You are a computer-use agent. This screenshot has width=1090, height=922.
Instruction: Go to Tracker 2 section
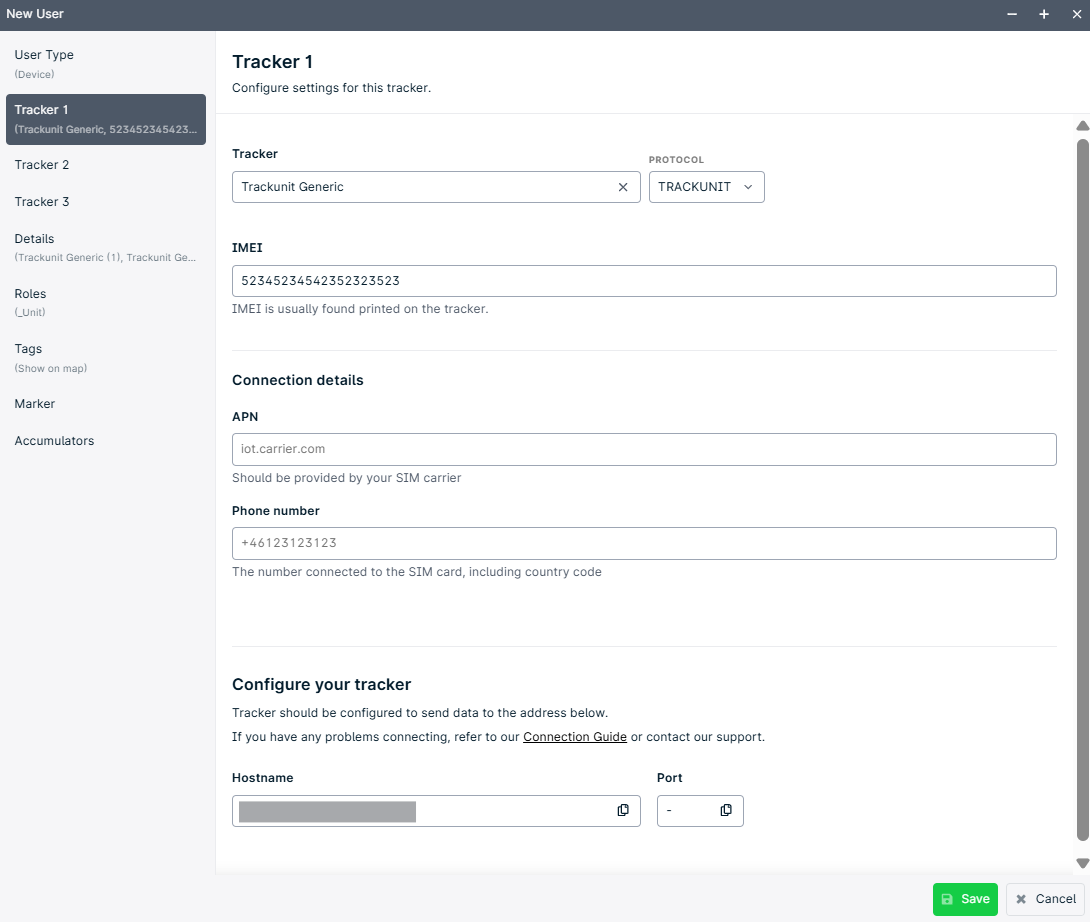point(106,165)
